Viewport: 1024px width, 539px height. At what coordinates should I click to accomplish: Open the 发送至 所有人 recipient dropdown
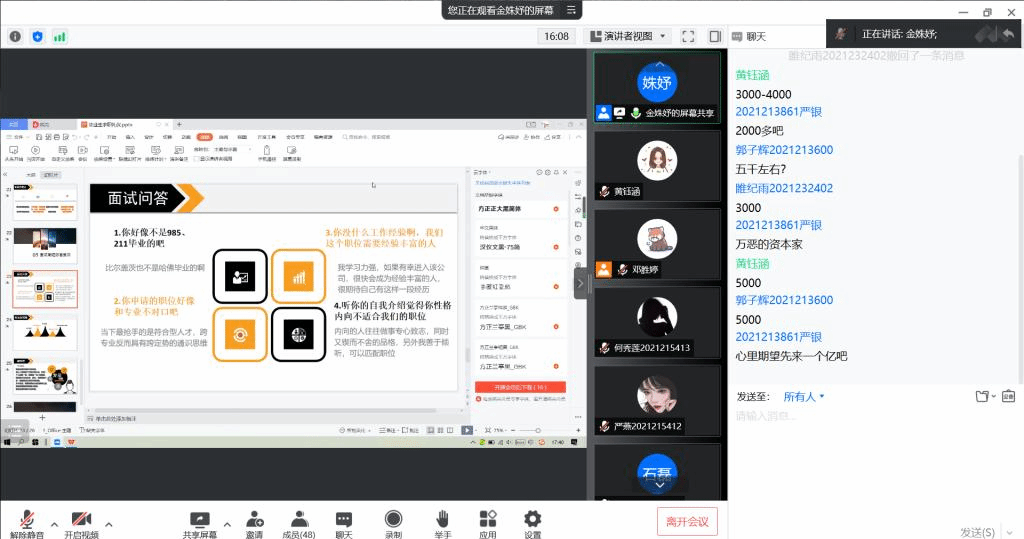tap(804, 396)
